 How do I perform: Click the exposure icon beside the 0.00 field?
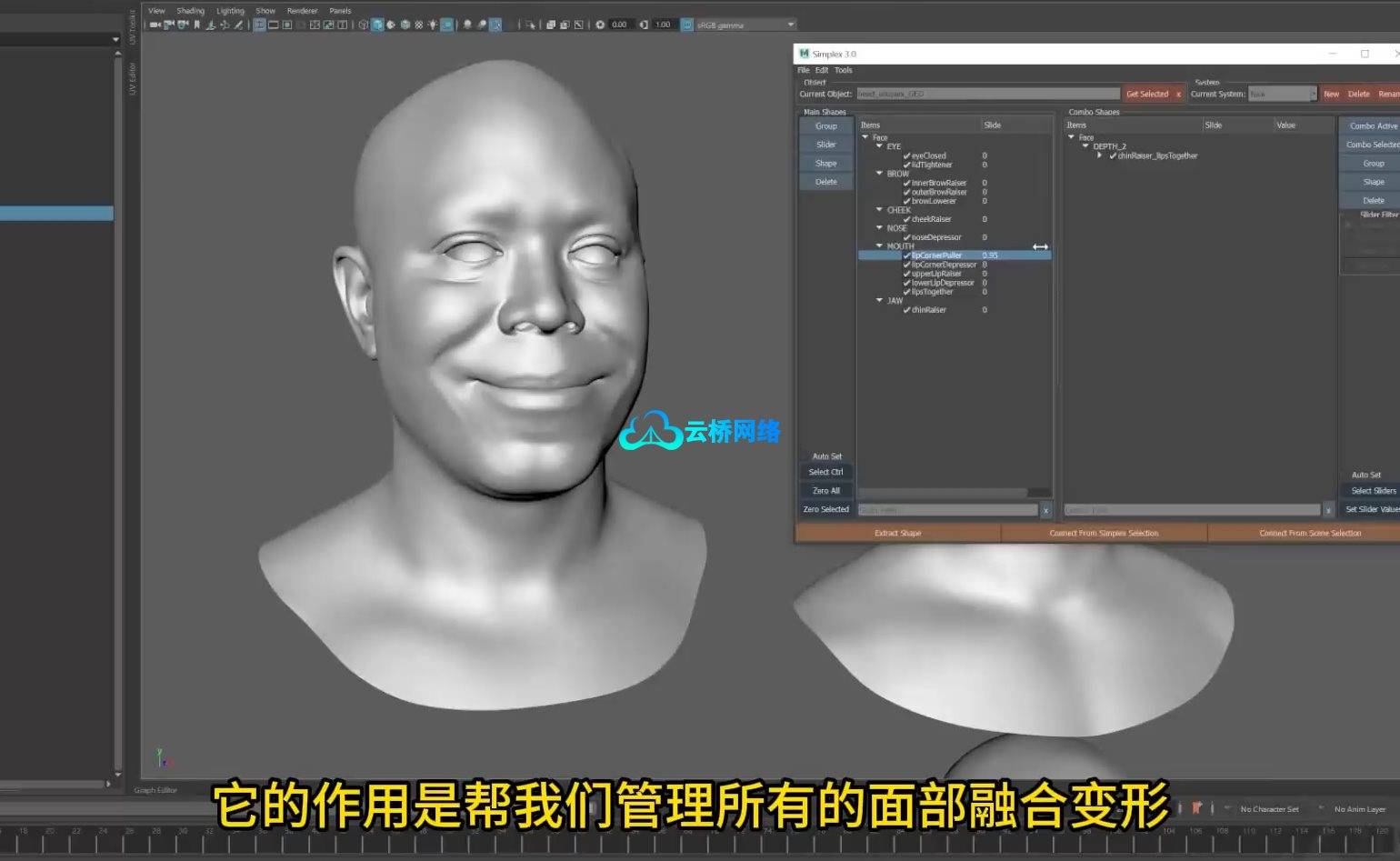click(600, 25)
